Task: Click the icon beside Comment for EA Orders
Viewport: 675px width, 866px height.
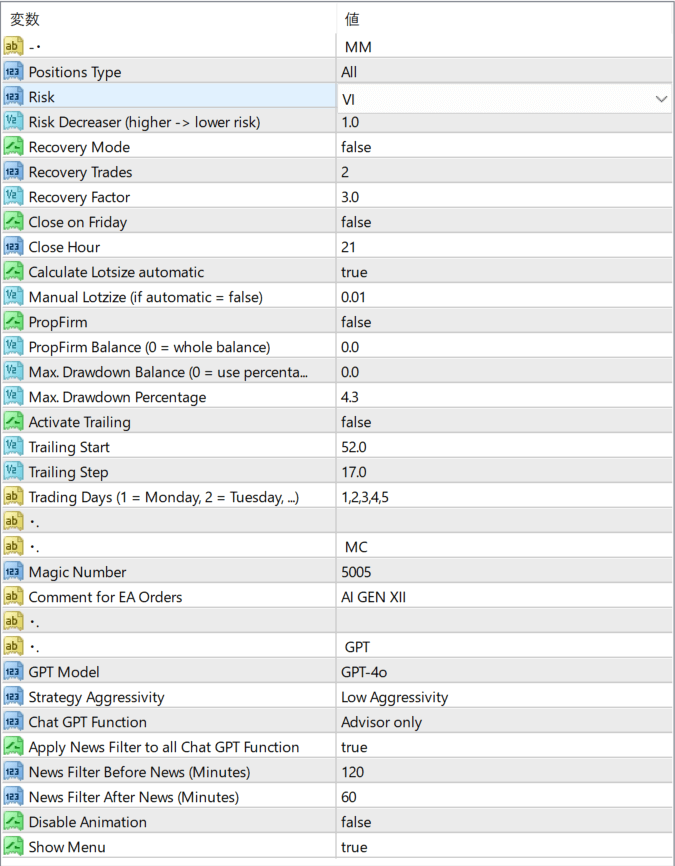Action: coord(13,597)
